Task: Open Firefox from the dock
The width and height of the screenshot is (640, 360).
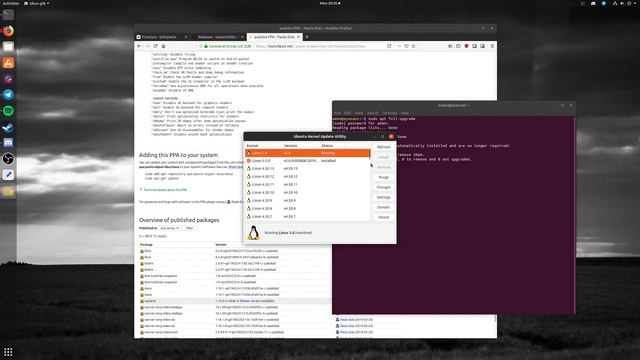Action: (x=8, y=31)
